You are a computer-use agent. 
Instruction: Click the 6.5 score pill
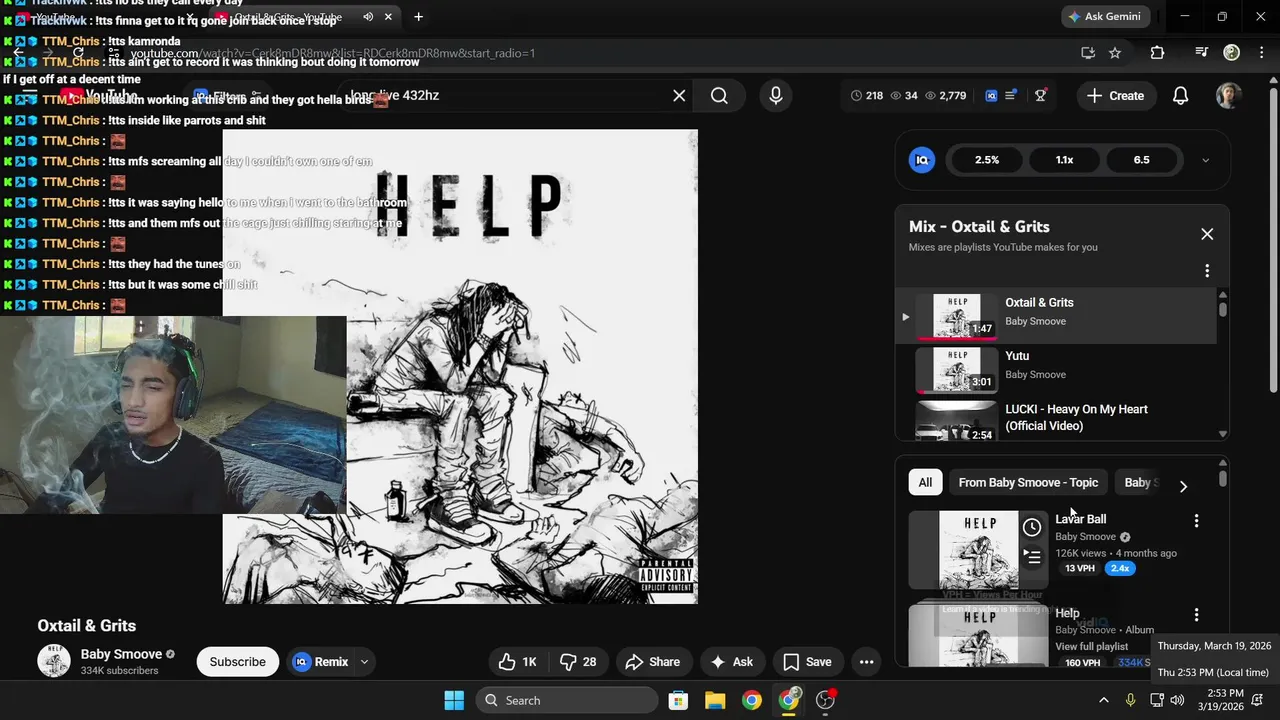coord(1142,160)
